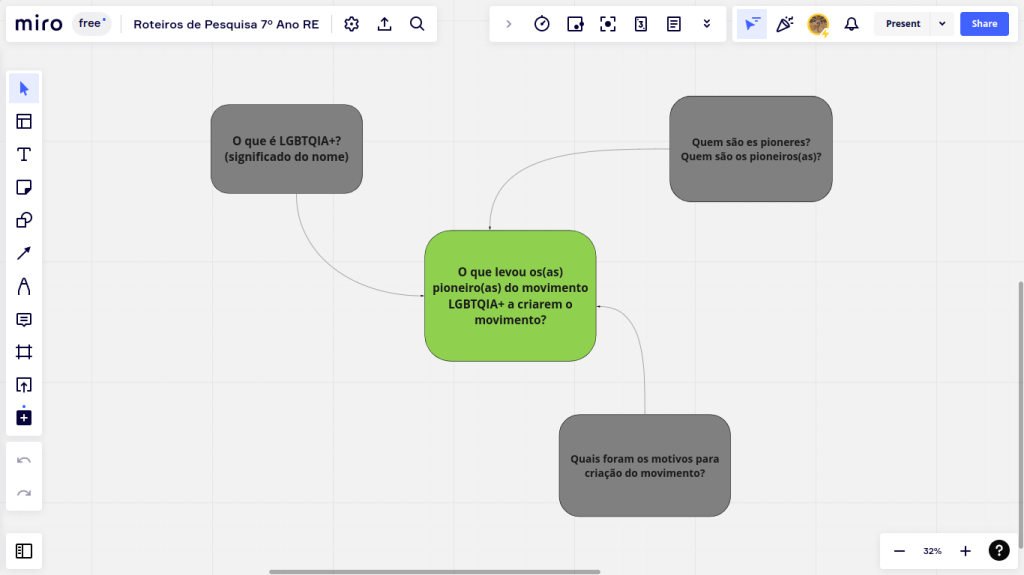The height and width of the screenshot is (575, 1024).
Task: Open board title Roteiros de Pesquisa
Action: 226,24
